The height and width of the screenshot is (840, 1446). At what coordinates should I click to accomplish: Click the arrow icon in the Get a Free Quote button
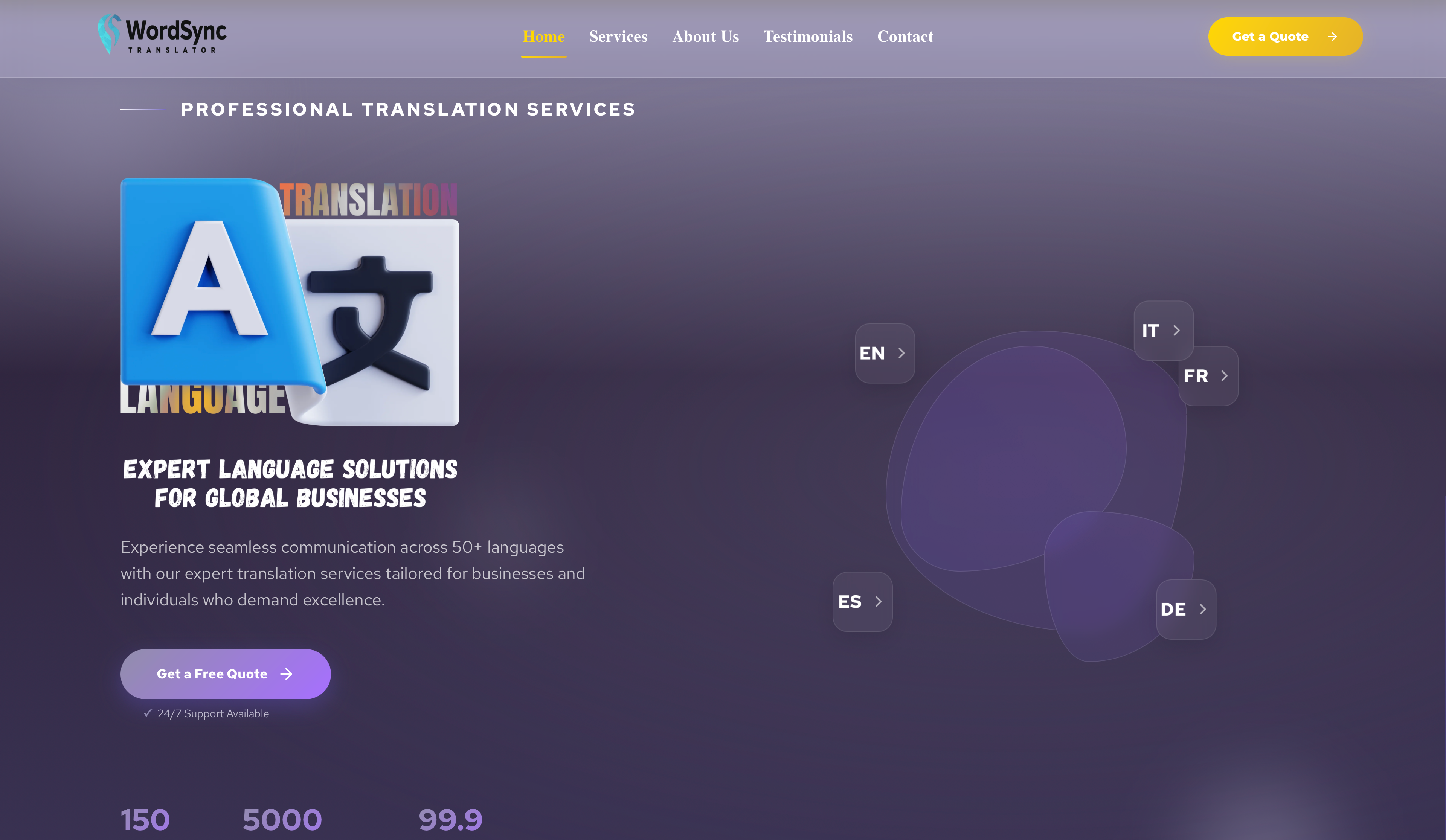click(286, 674)
